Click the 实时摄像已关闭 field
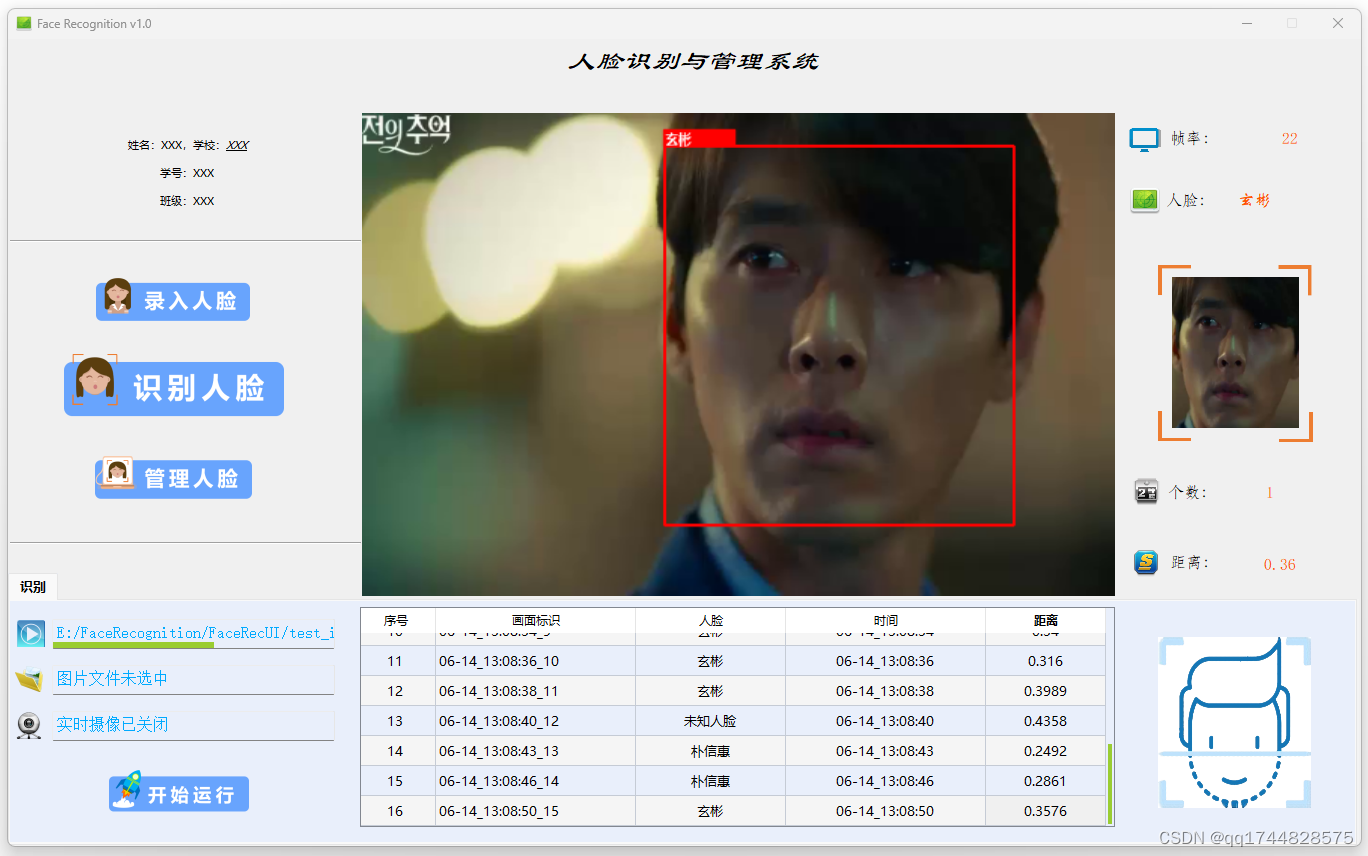This screenshot has height=856, width=1368. coord(194,725)
